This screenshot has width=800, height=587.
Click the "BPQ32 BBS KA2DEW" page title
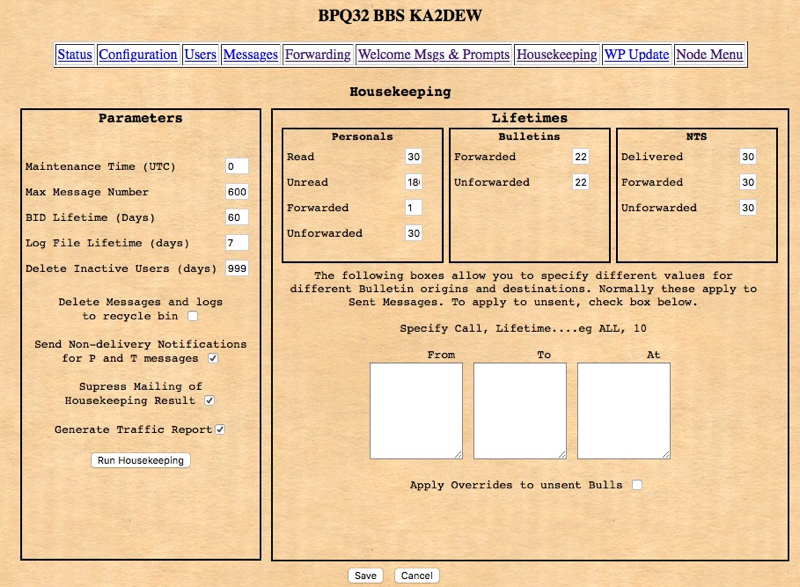pos(400,15)
